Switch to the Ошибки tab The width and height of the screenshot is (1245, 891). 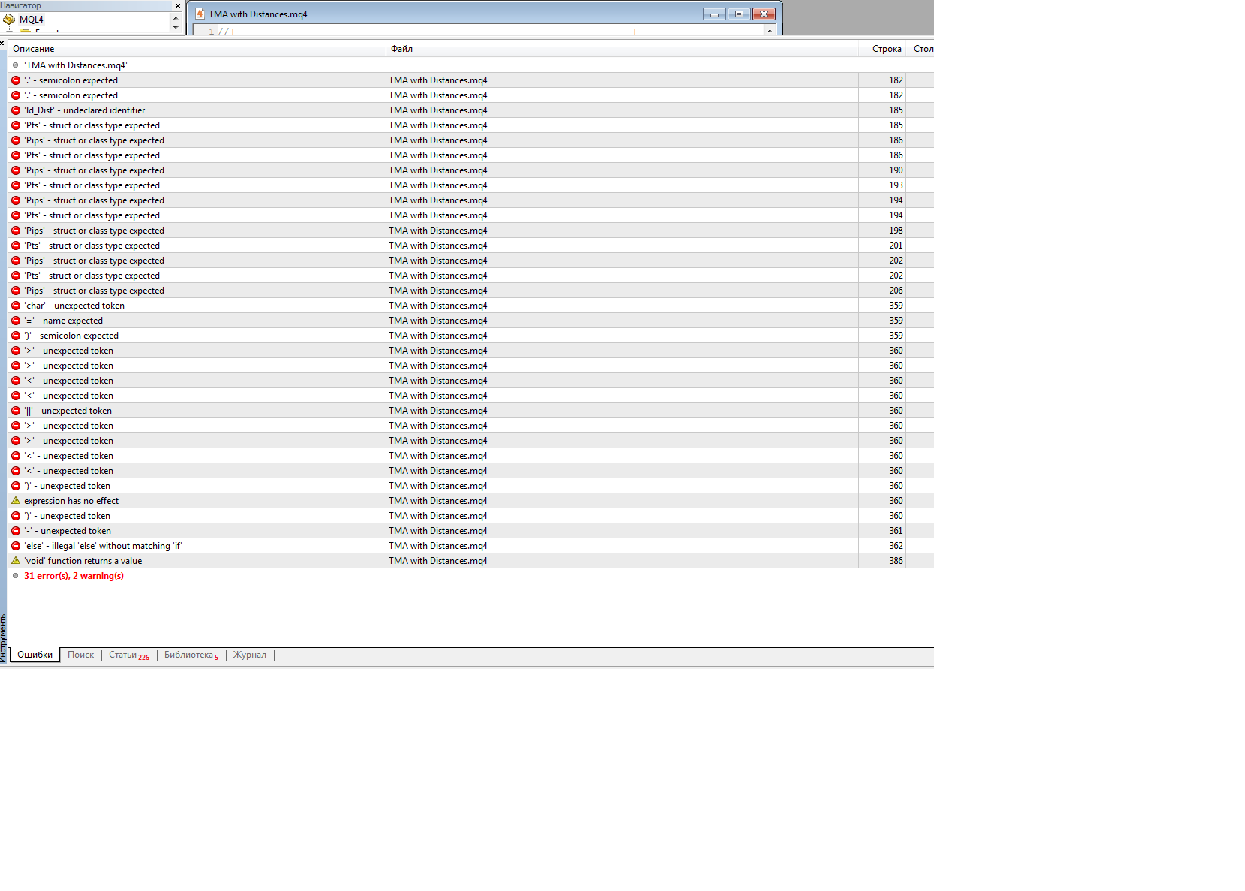36,655
